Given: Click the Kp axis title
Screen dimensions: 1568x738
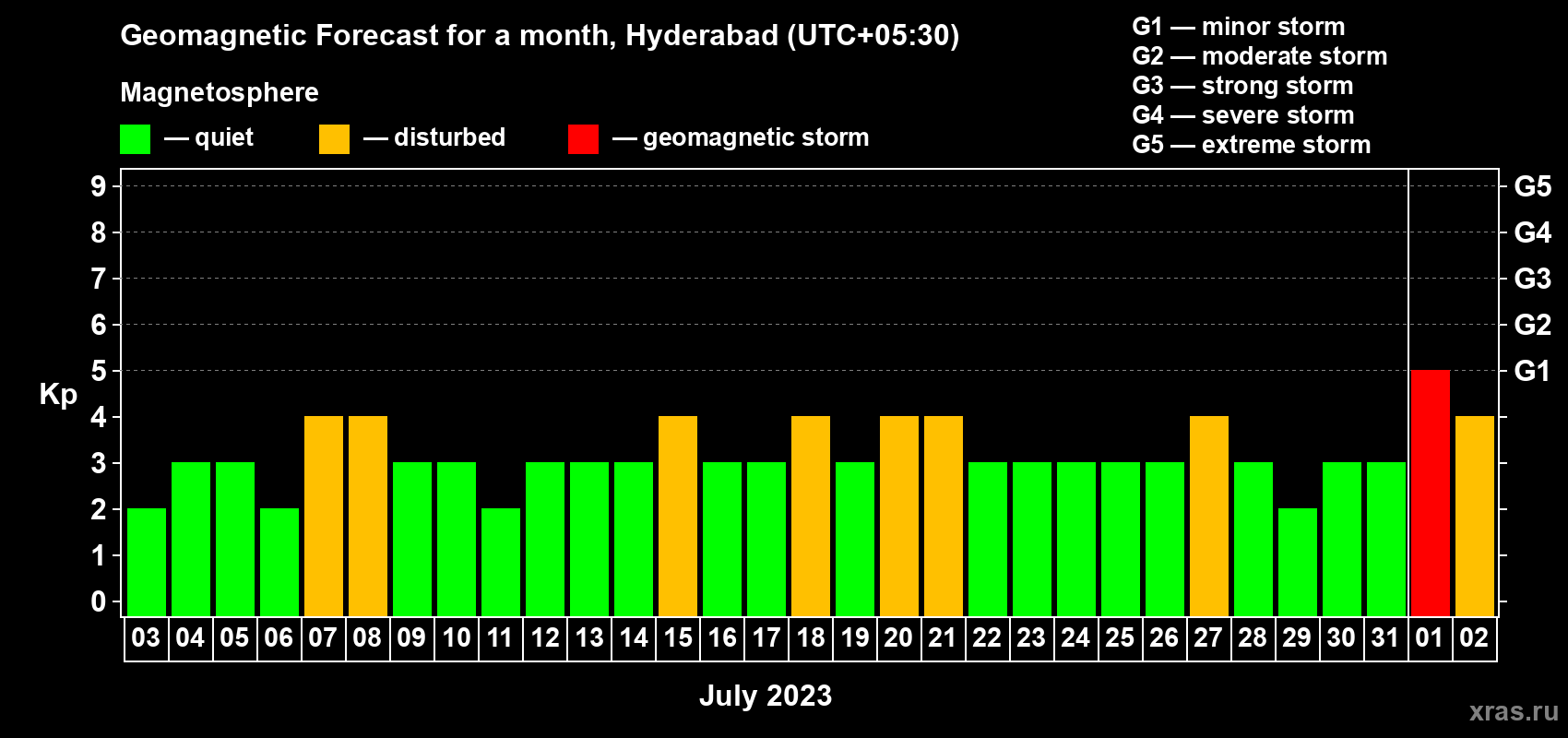Looking at the screenshot, I should tap(58, 394).
